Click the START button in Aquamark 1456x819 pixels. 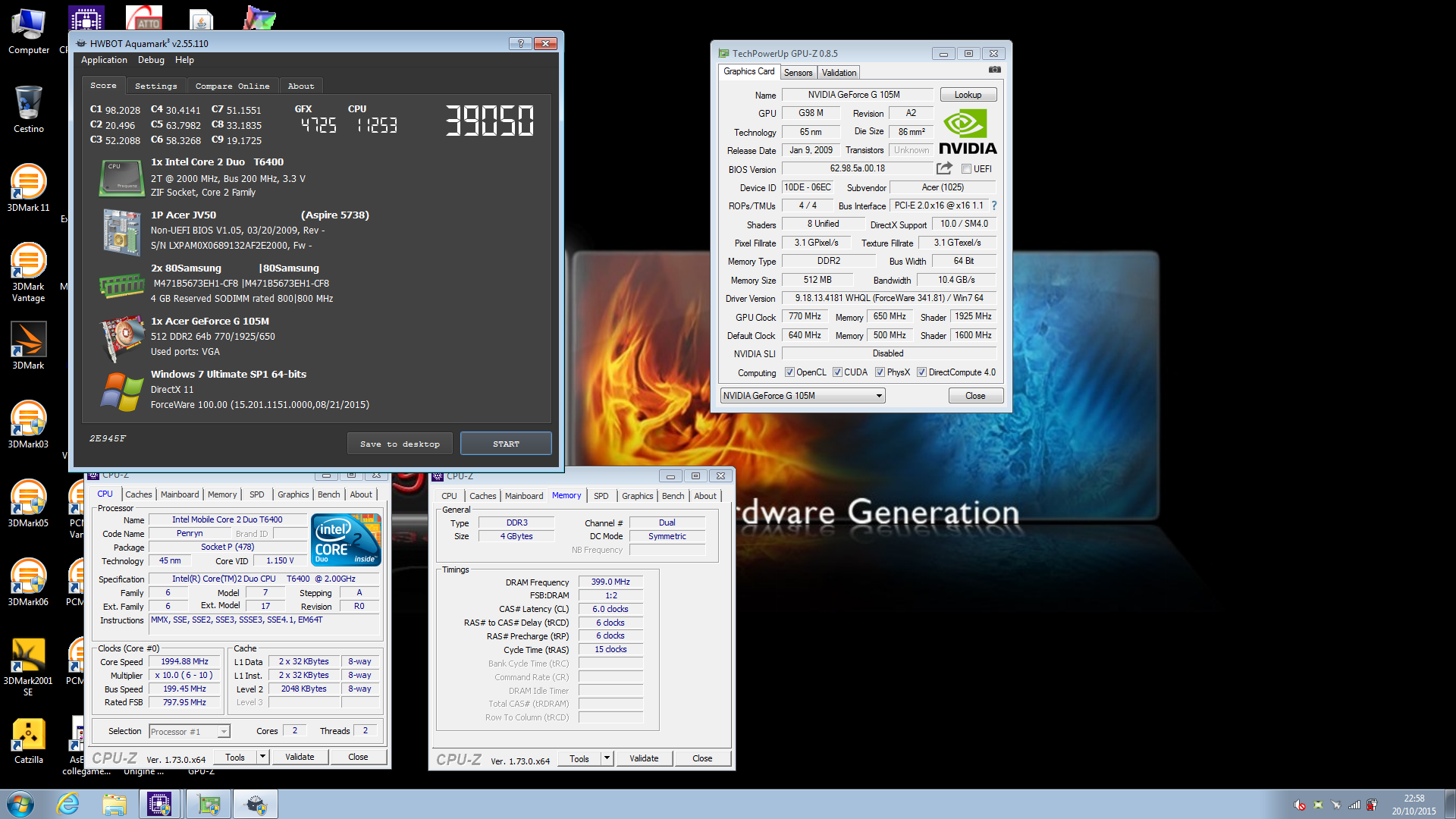[x=506, y=444]
